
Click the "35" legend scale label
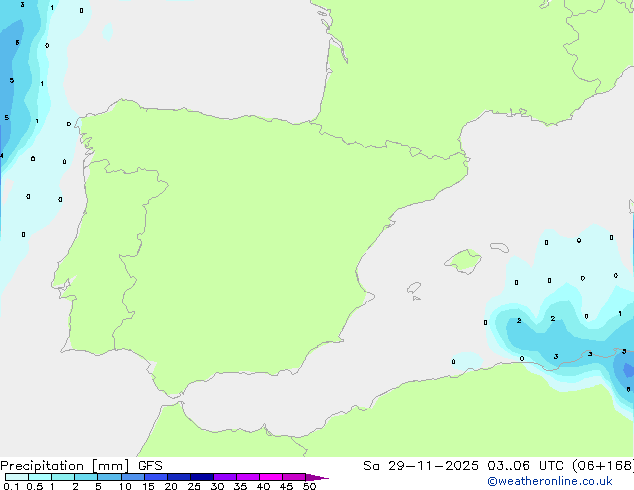point(240,486)
